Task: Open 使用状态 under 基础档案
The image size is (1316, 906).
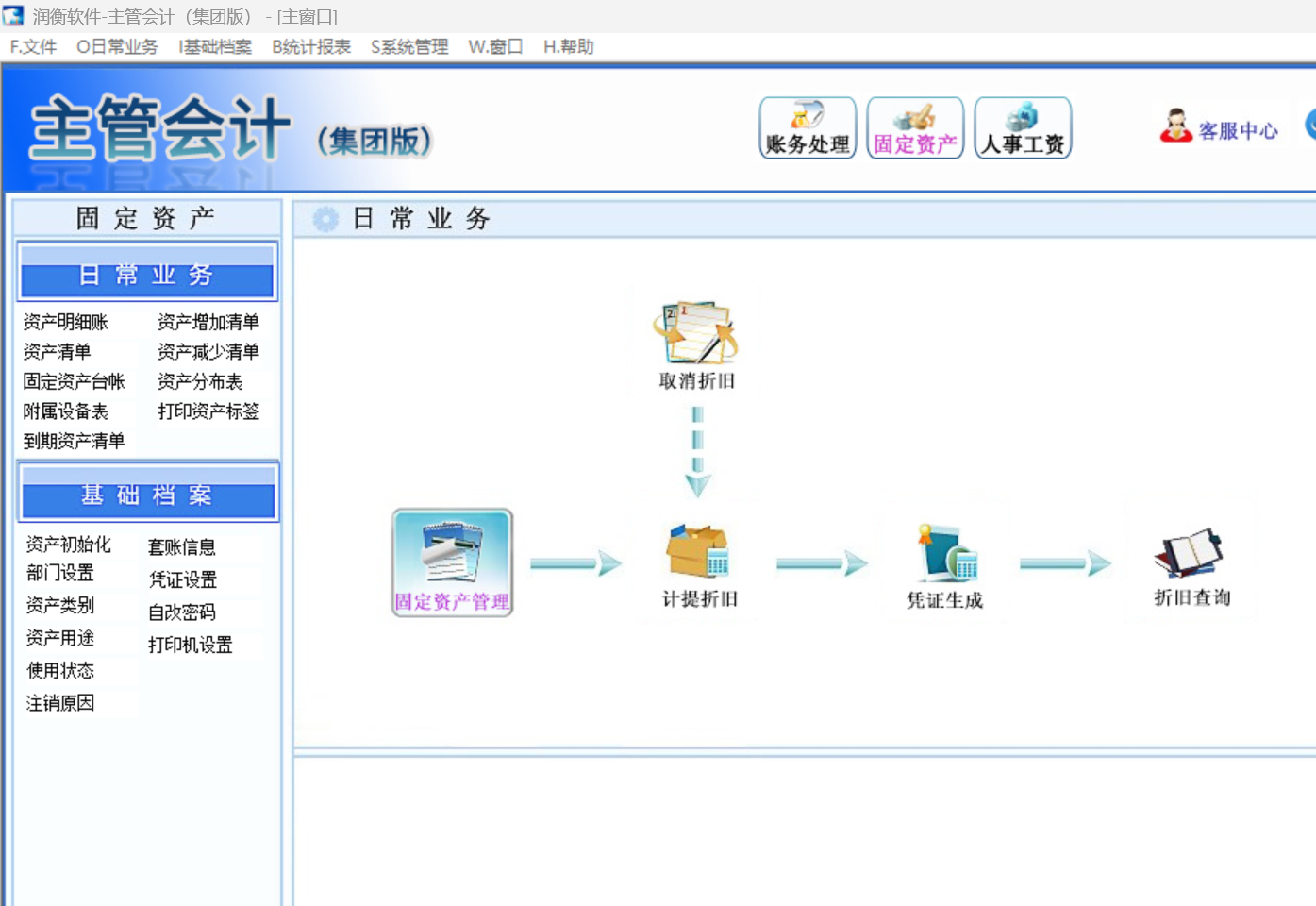Action: [60, 671]
